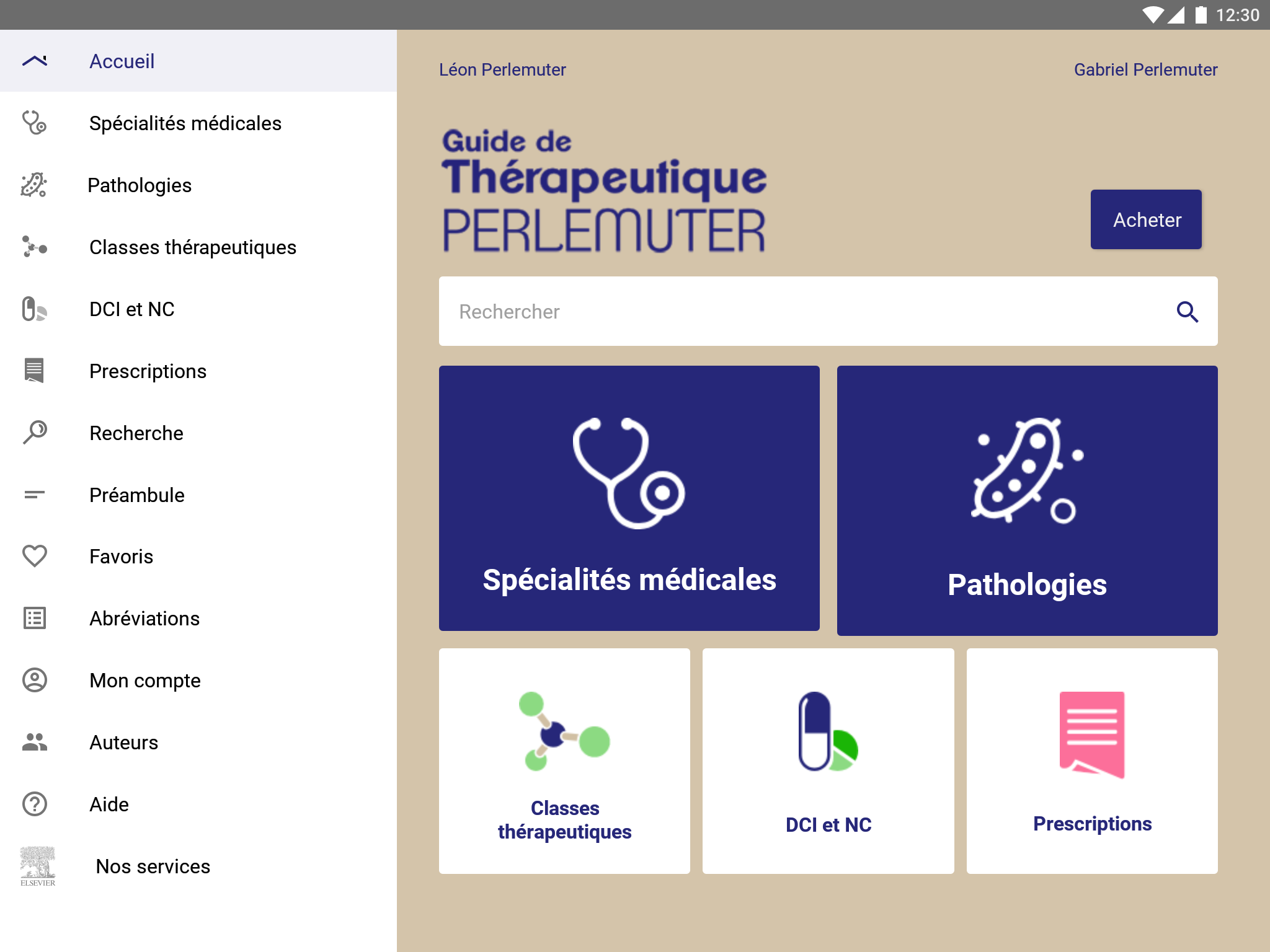Tap the 12:30 clock in status bar

[1237, 15]
